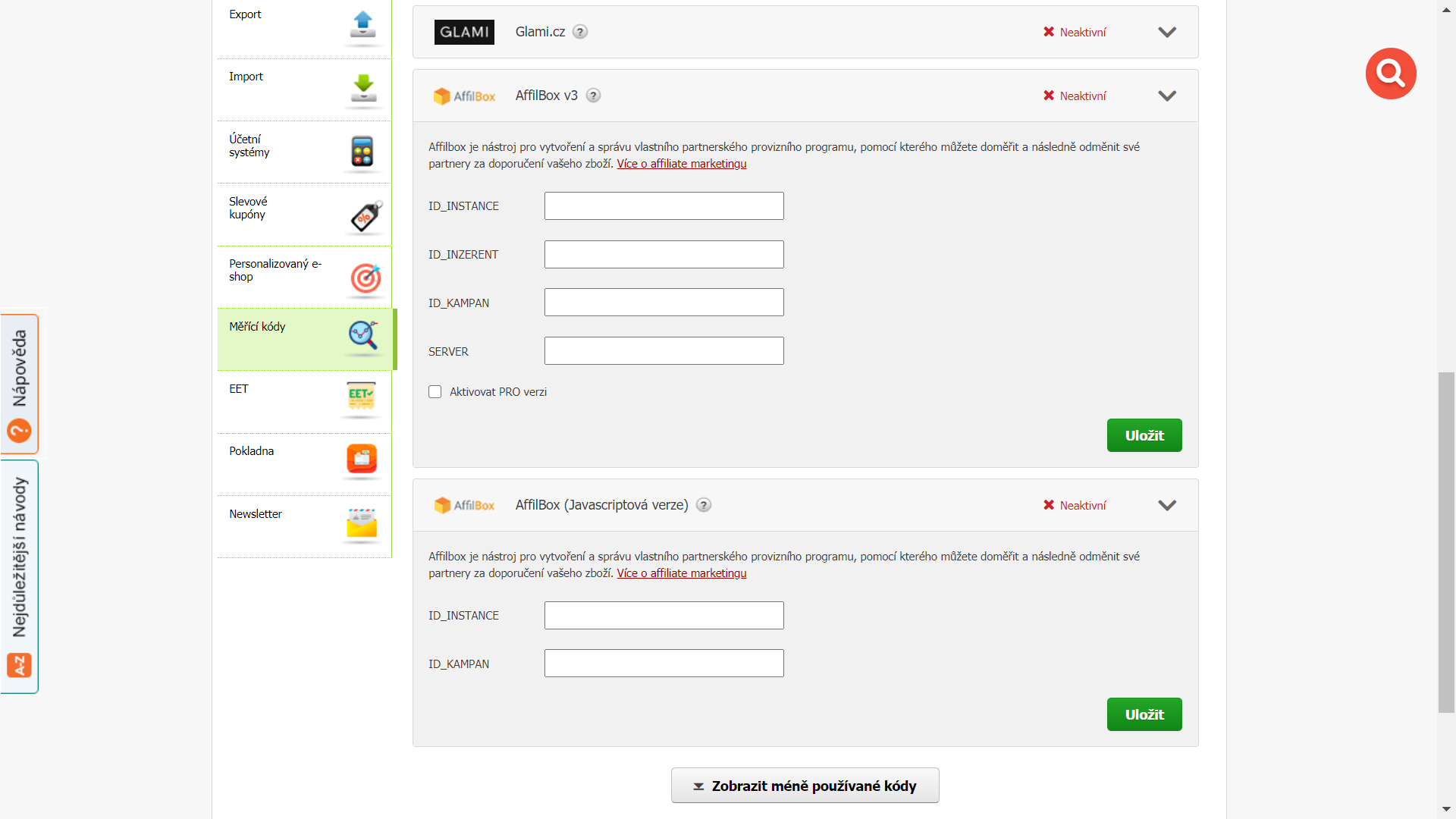The image size is (1456, 819).
Task: Click the red search magnifier button
Action: (1391, 74)
